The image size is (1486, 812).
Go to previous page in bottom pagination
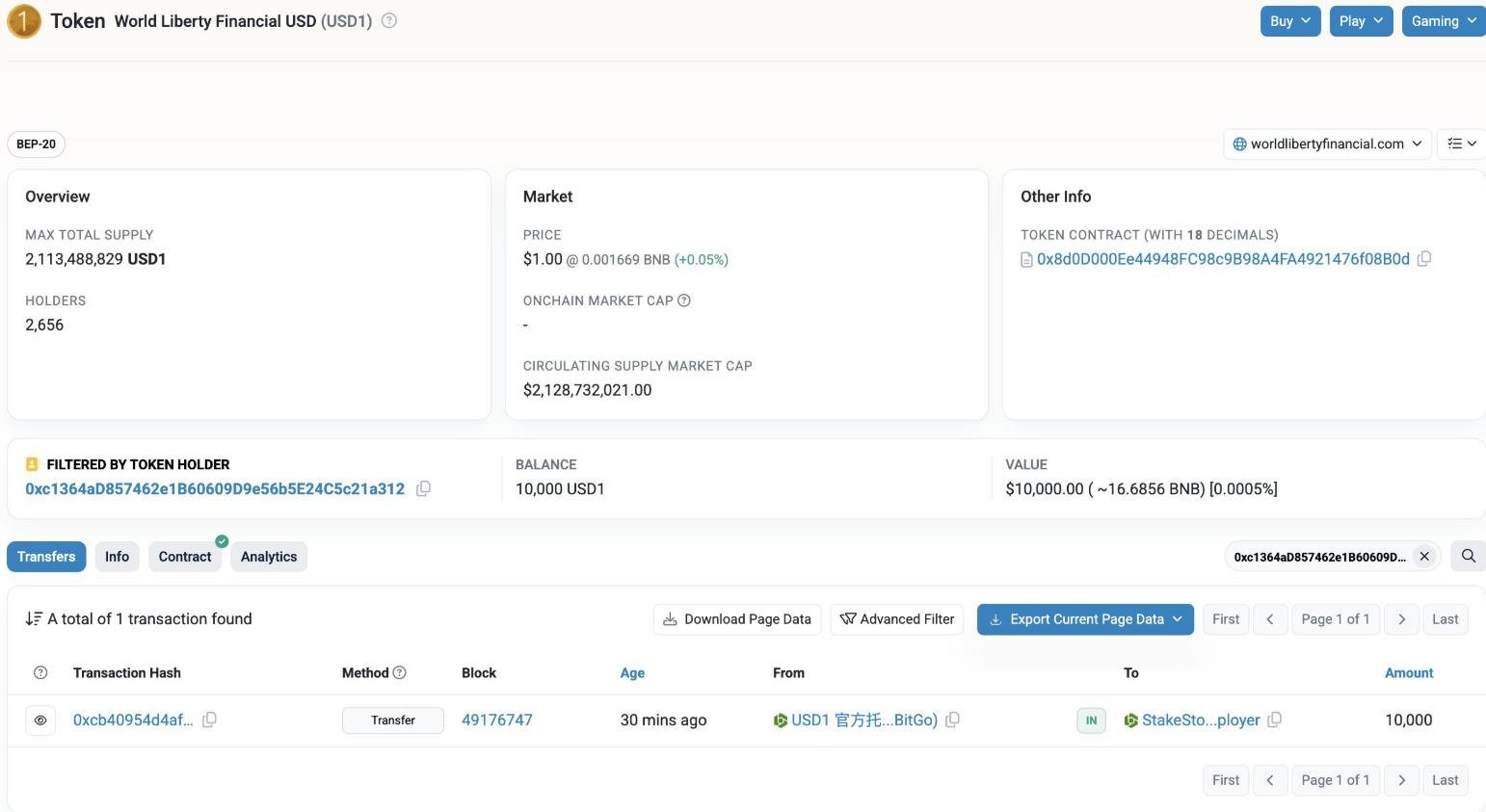point(1270,780)
